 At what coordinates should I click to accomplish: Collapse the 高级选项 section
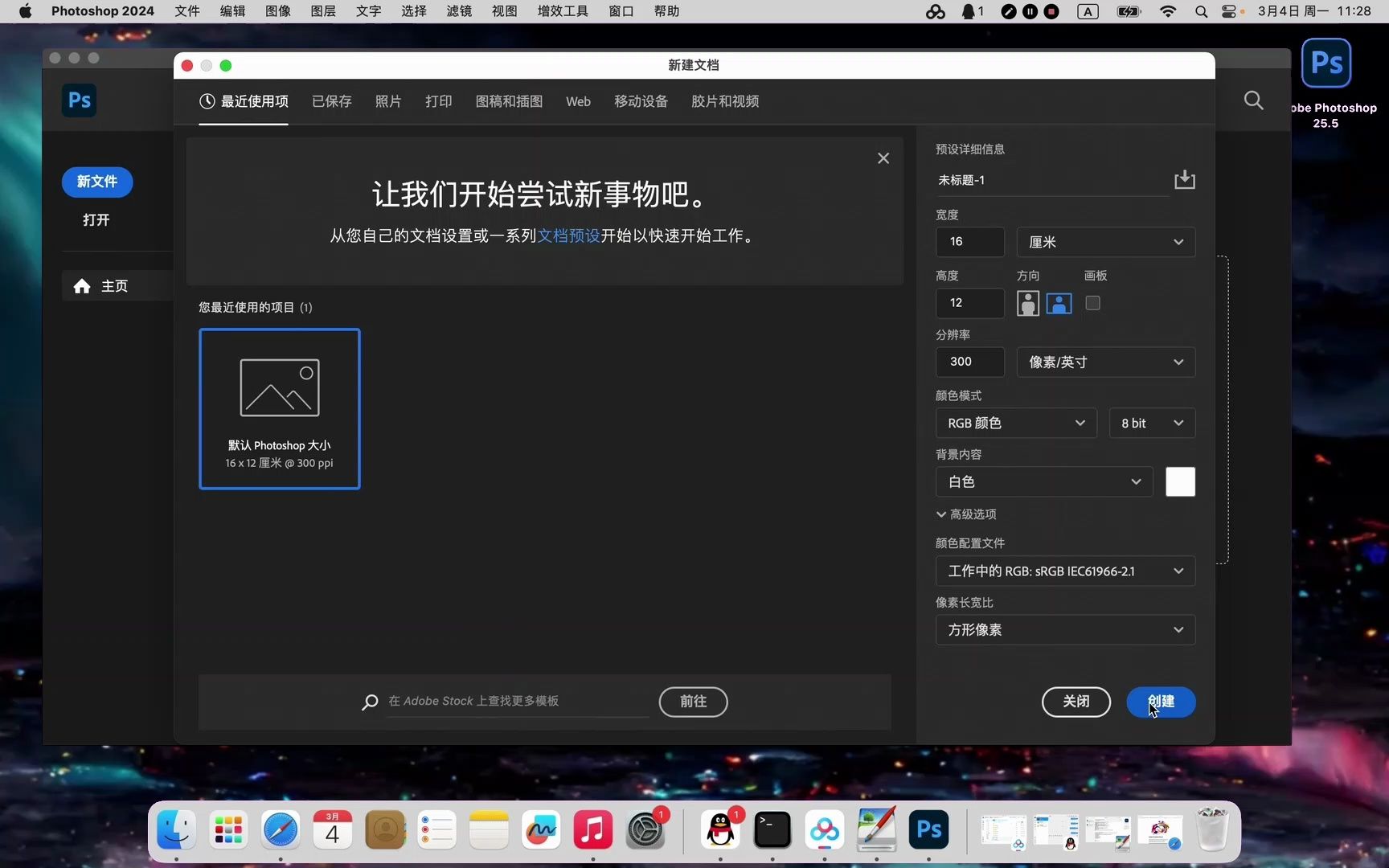pyautogui.click(x=966, y=514)
